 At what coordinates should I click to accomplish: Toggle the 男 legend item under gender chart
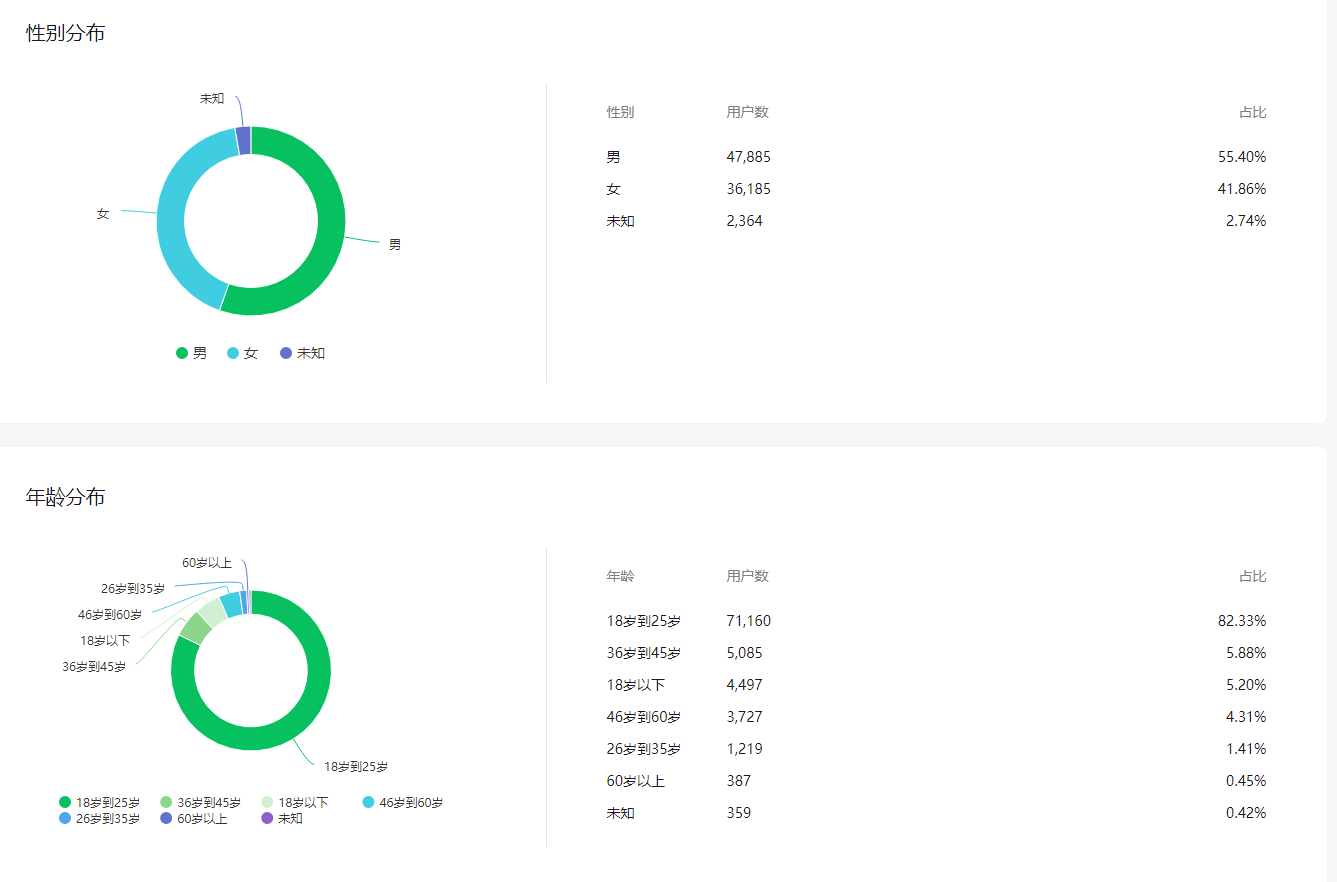[192, 353]
